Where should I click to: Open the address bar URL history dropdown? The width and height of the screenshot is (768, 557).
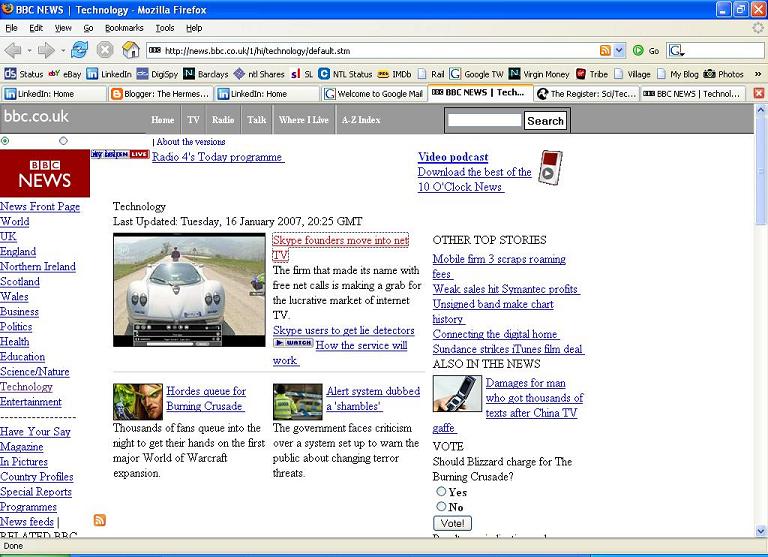coord(619,50)
